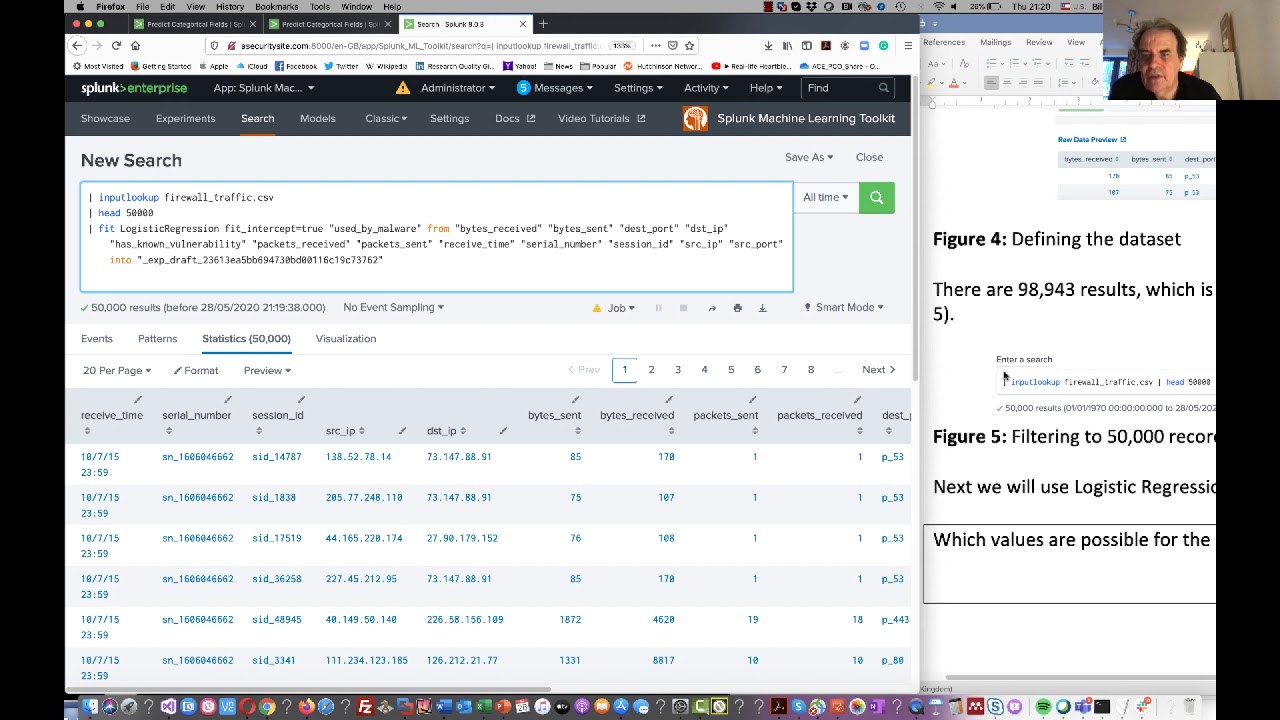
Task: Open the Models navigation item
Action: pyautogui.click(x=317, y=118)
